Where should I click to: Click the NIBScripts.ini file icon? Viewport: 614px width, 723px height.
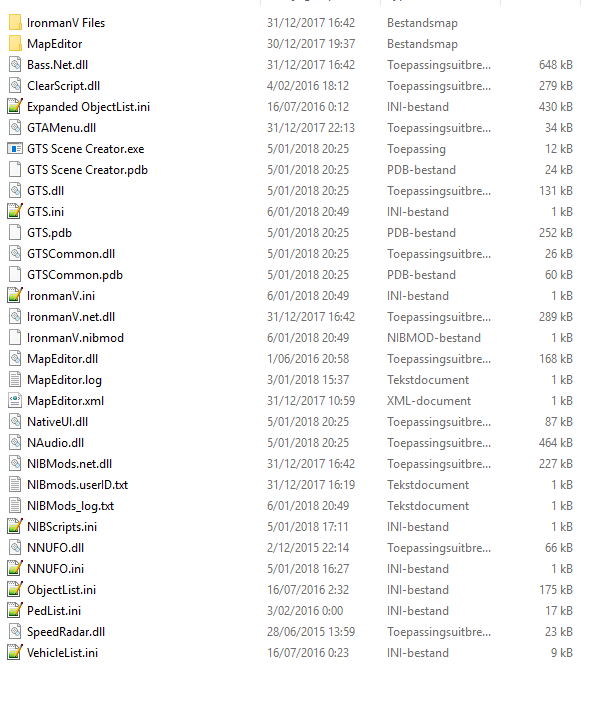[x=15, y=527]
